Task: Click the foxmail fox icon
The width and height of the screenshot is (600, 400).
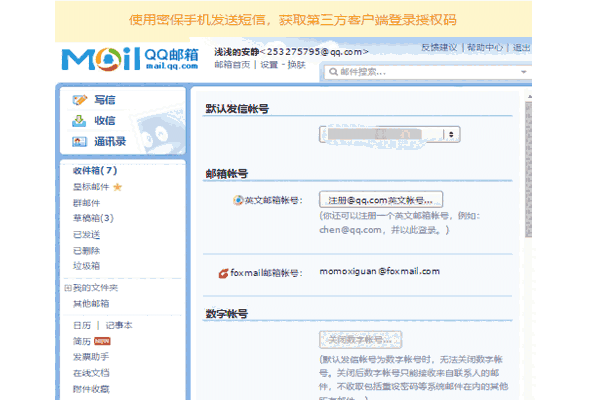Action: (x=223, y=273)
